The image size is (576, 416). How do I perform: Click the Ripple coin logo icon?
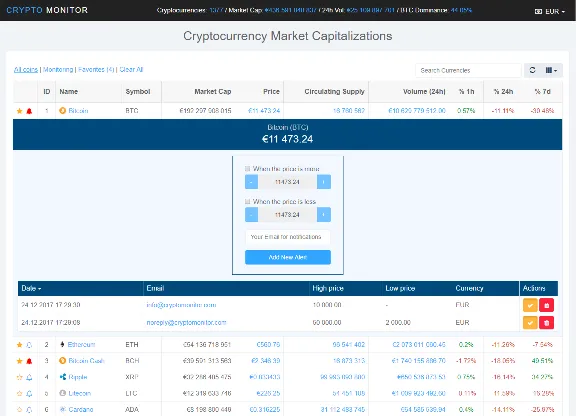pyautogui.click(x=63, y=377)
